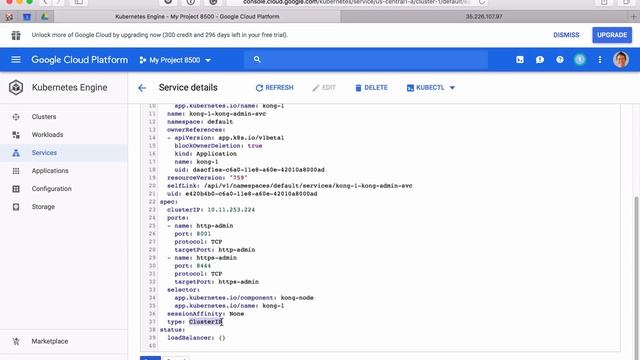The height and width of the screenshot is (360, 640).
Task: Click the Workloads sidebar icon
Action: tap(16, 135)
